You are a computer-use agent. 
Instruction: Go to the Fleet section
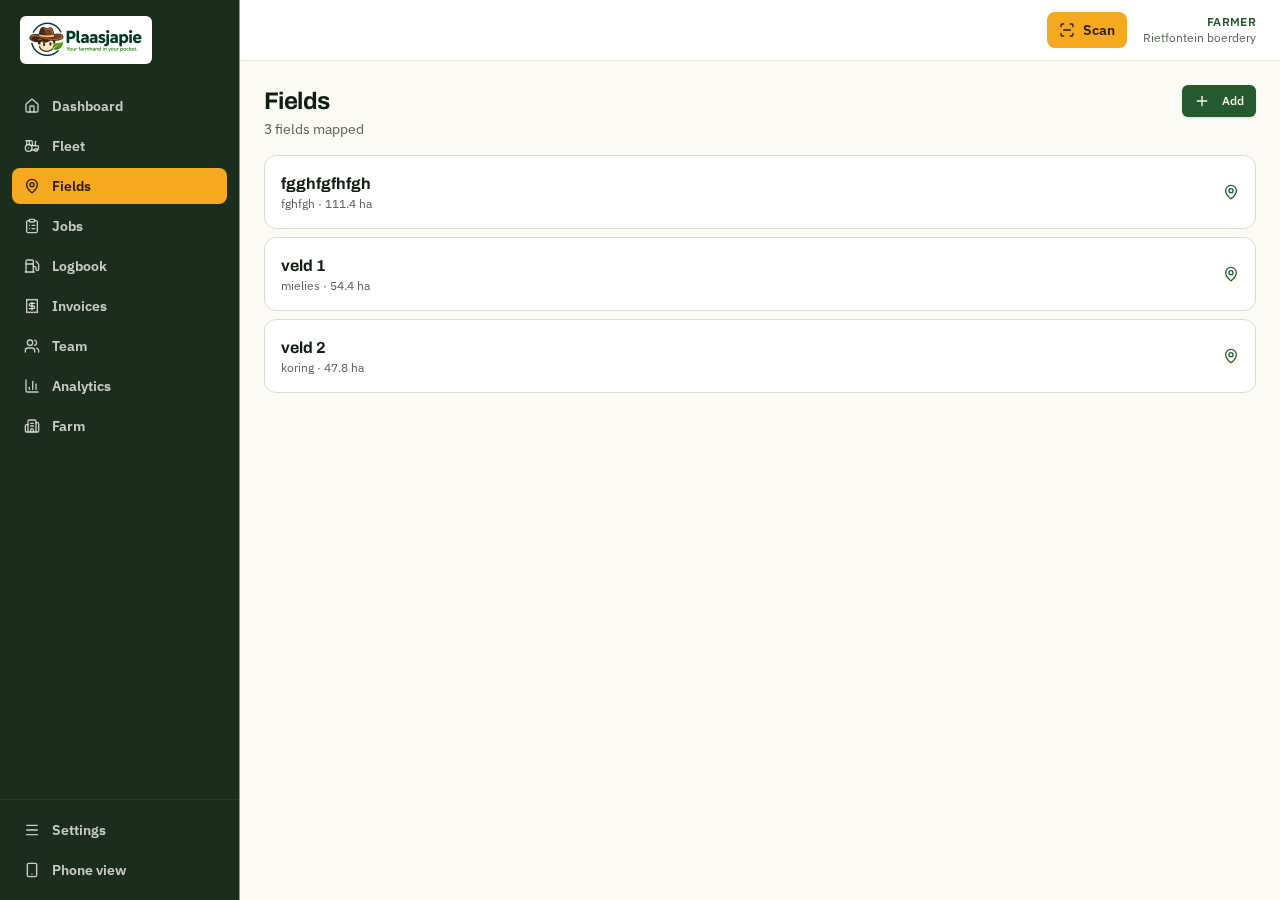pyautogui.click(x=119, y=146)
